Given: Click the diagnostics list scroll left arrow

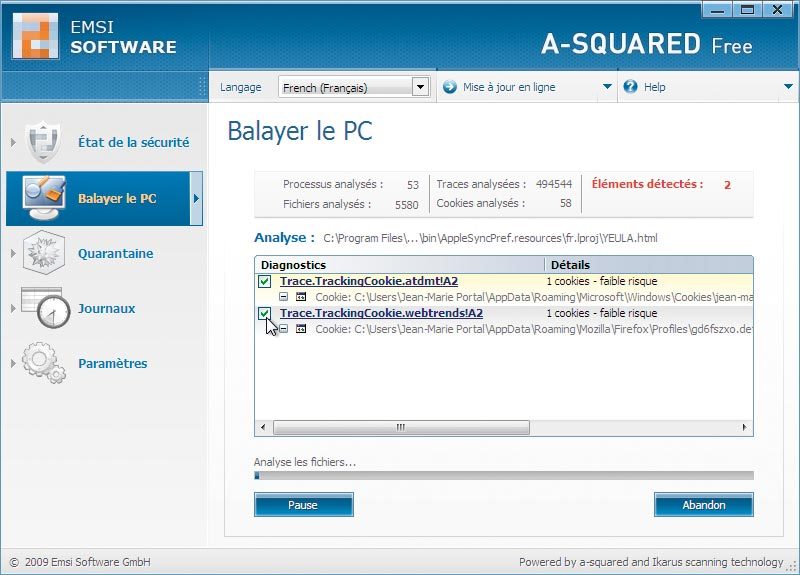Looking at the screenshot, I should 263,427.
